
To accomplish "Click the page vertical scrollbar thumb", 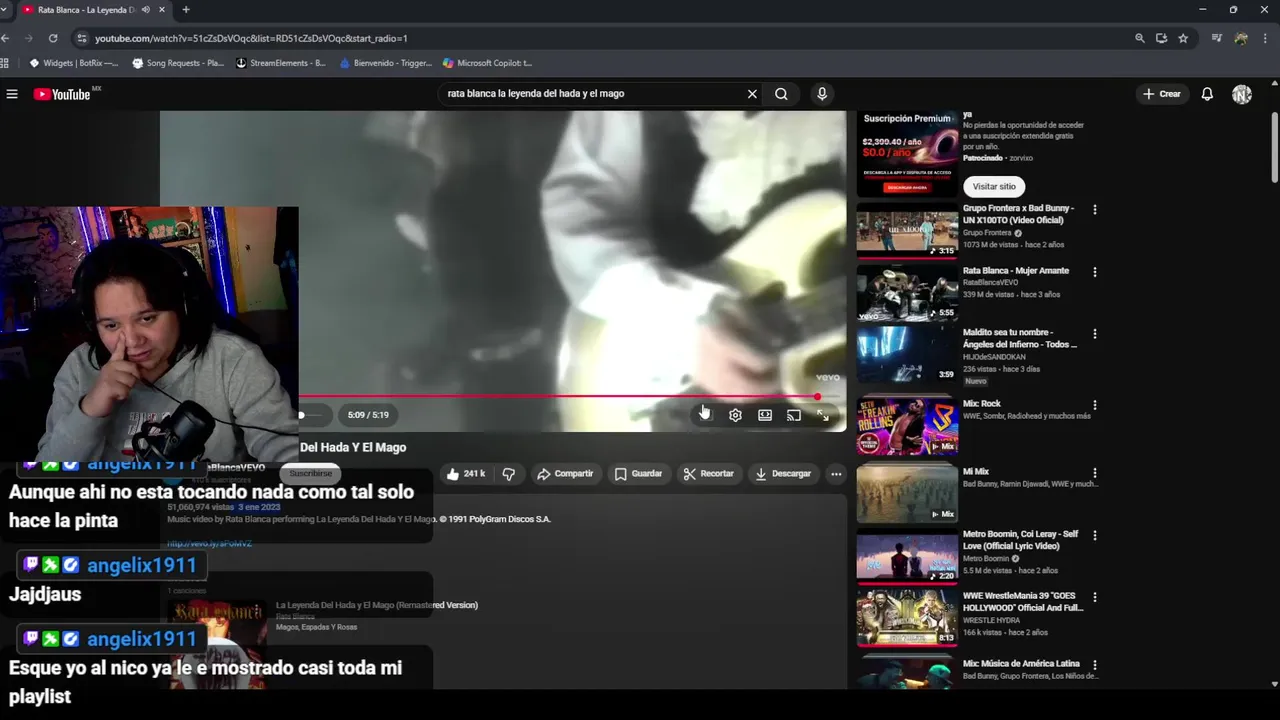I will (x=1274, y=150).
